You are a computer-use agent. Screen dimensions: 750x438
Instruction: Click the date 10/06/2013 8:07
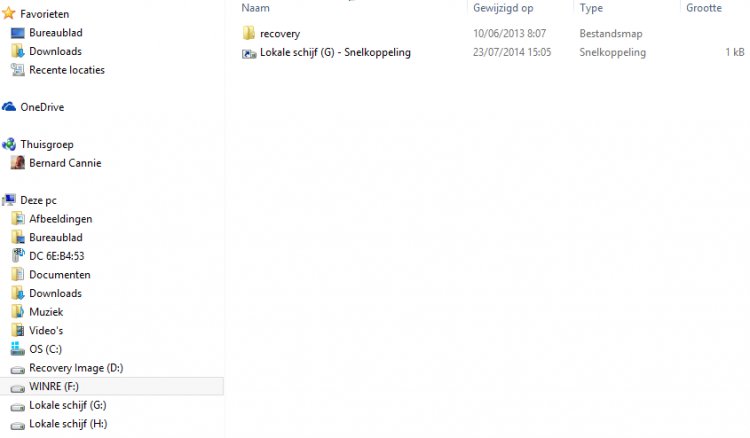(509, 33)
